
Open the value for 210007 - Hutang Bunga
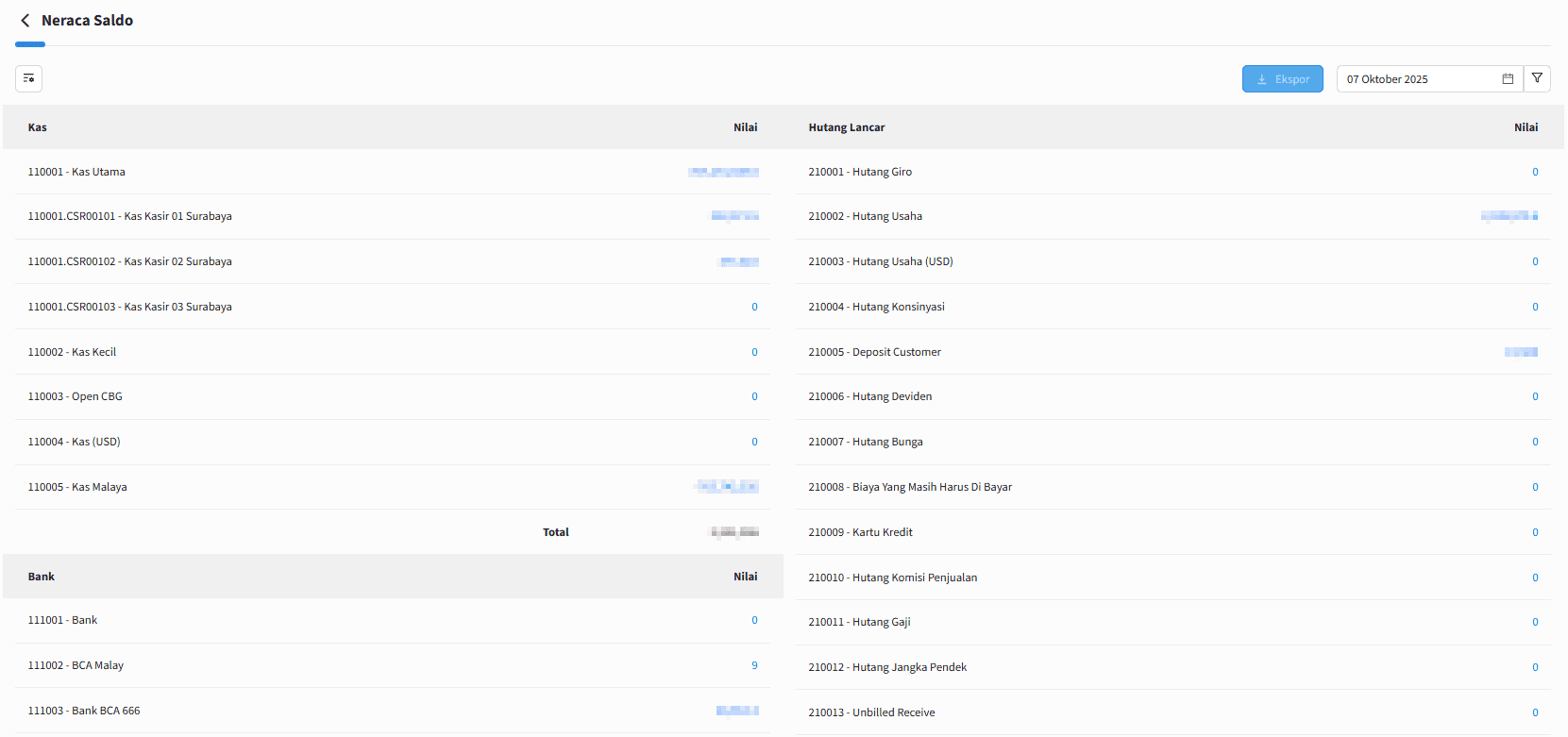(x=1535, y=442)
